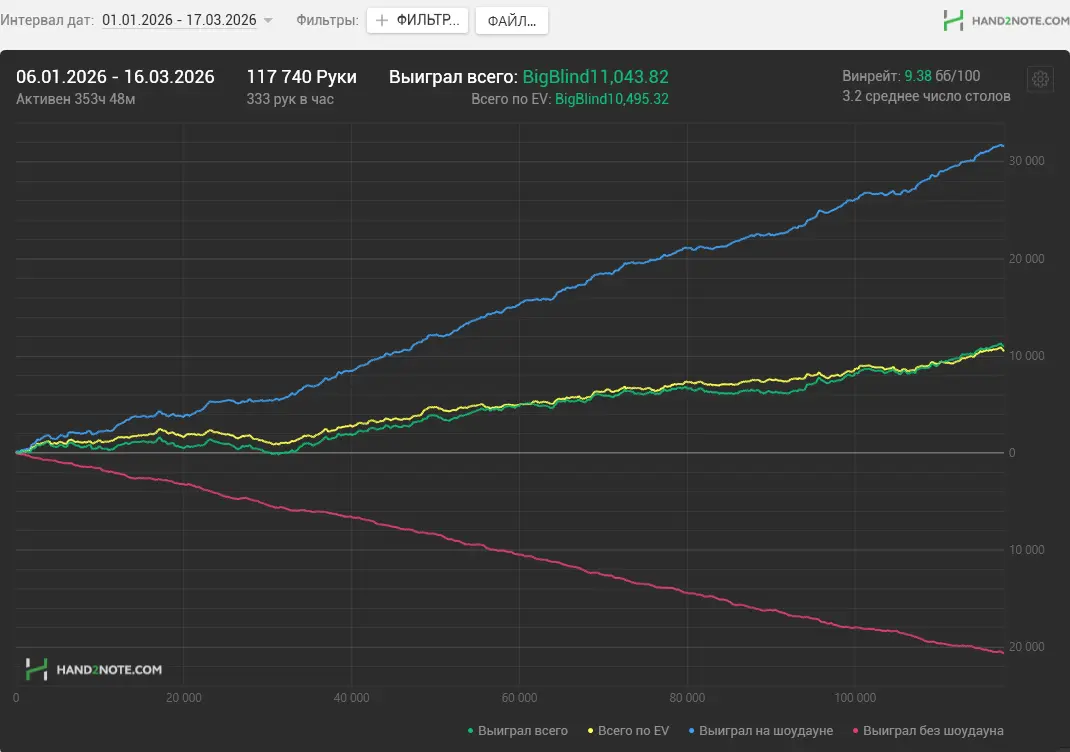Click the blue dot beside Выиграл на шоудауне
The width and height of the screenshot is (1070, 752).
[692, 731]
